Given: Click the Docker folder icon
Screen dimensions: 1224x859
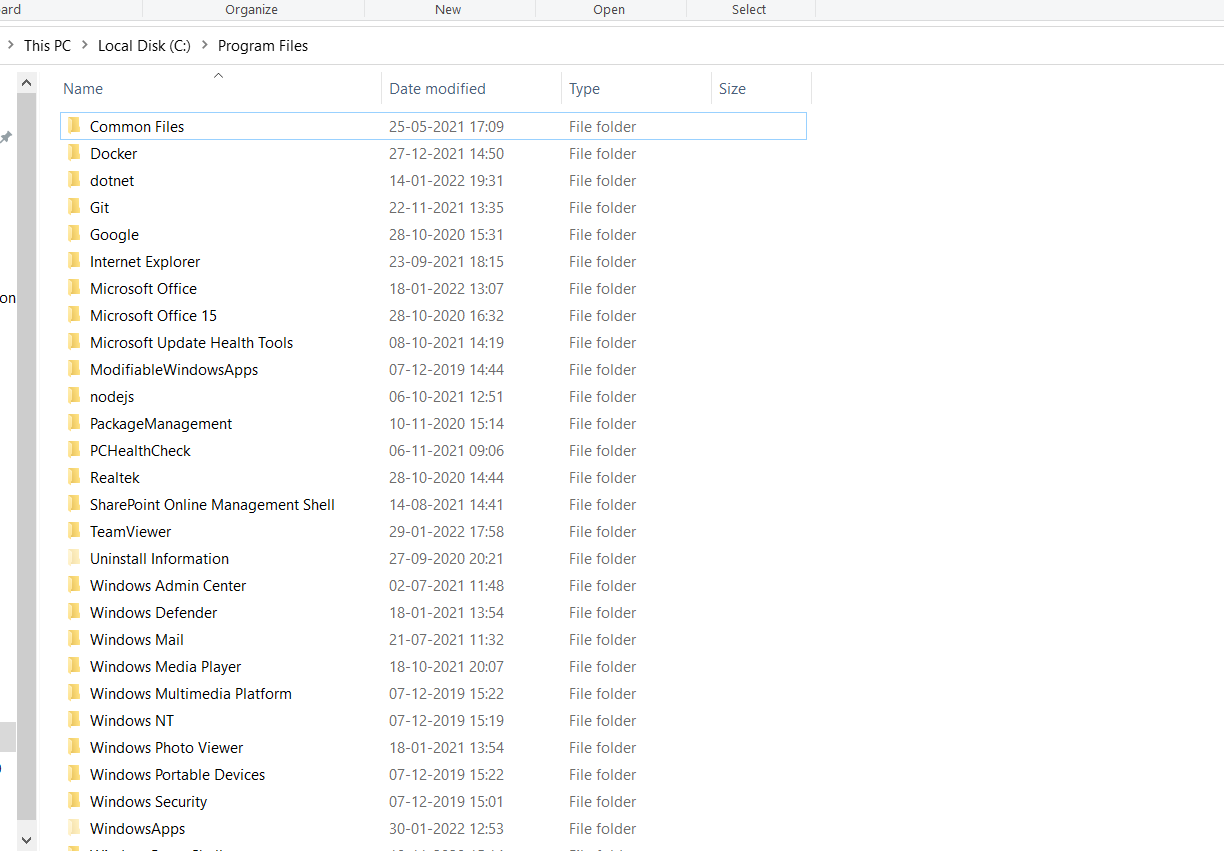Looking at the screenshot, I should point(74,153).
